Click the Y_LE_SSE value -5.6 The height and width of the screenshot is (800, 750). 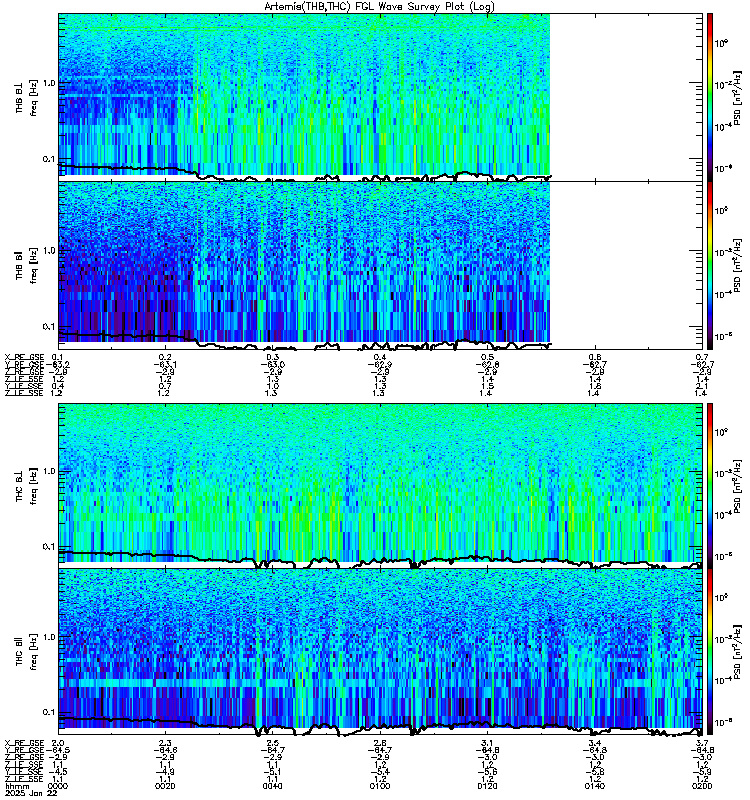[x=488, y=771]
